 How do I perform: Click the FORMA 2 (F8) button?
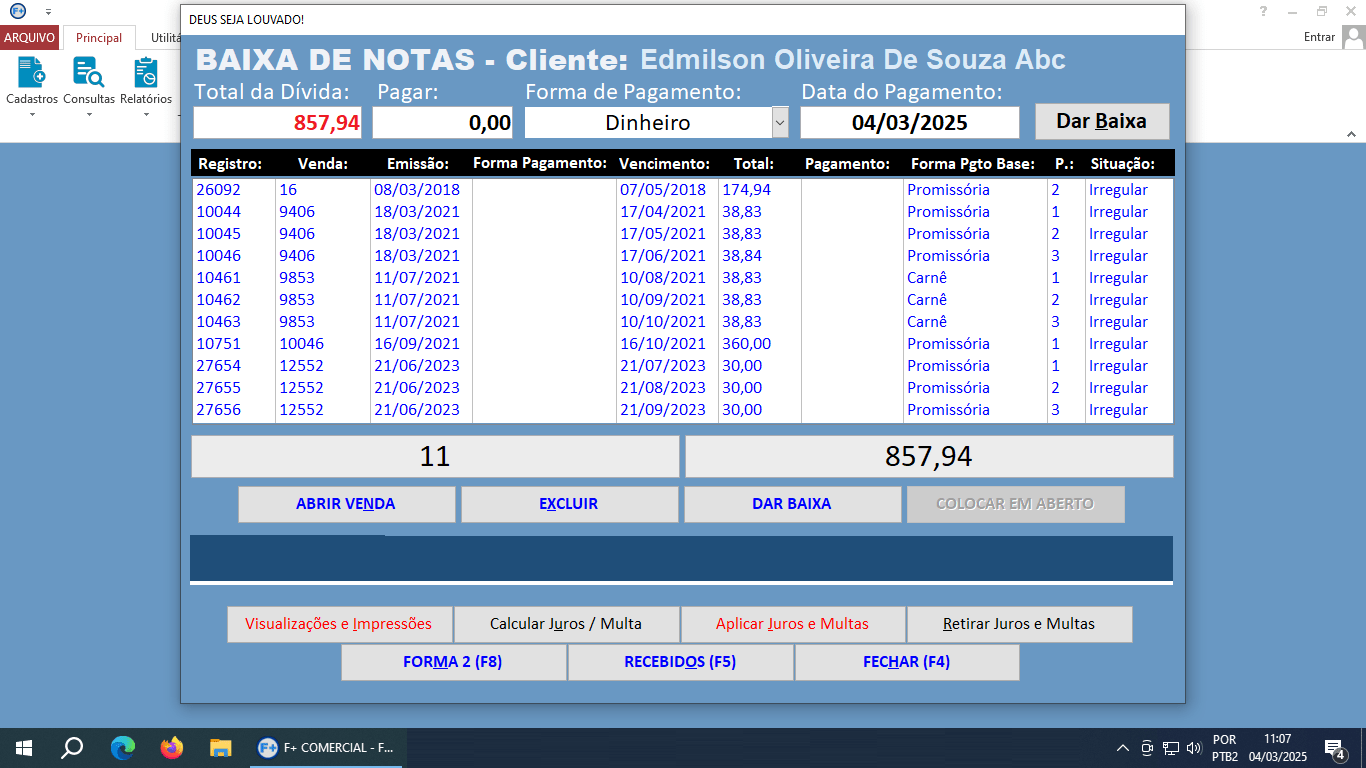click(x=453, y=662)
